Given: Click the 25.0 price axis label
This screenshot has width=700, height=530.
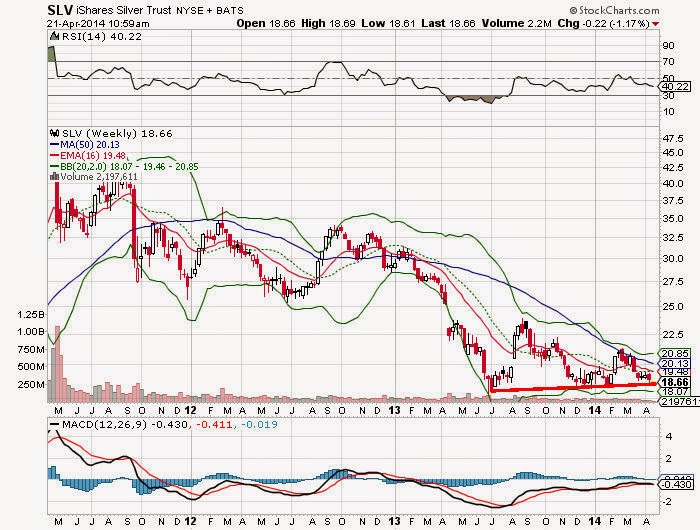Looking at the screenshot, I should click(x=674, y=307).
